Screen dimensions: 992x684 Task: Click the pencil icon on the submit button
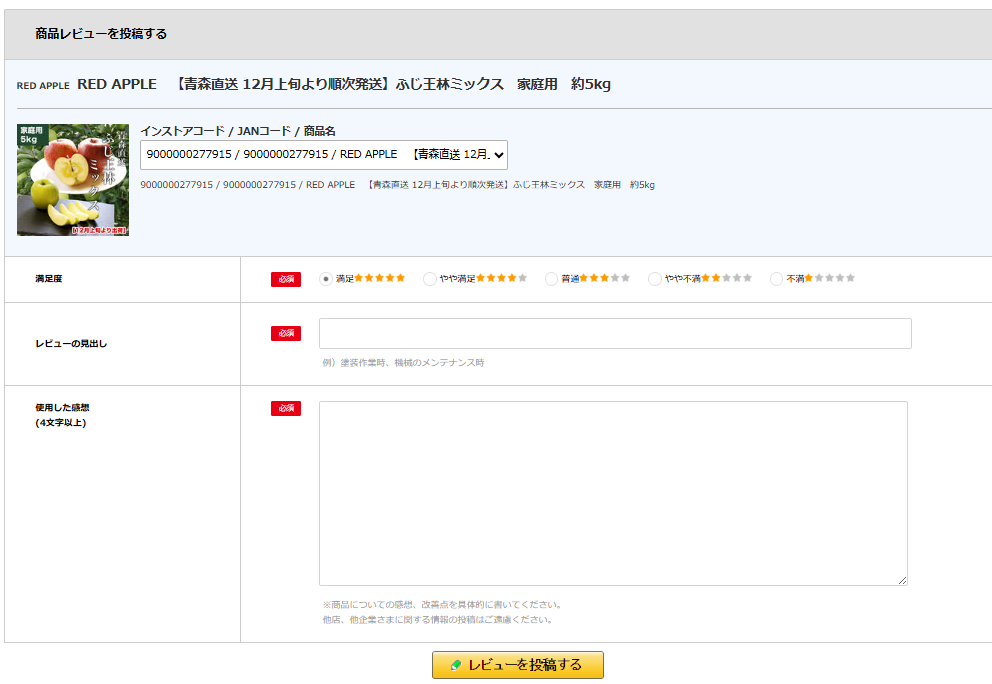click(x=456, y=665)
